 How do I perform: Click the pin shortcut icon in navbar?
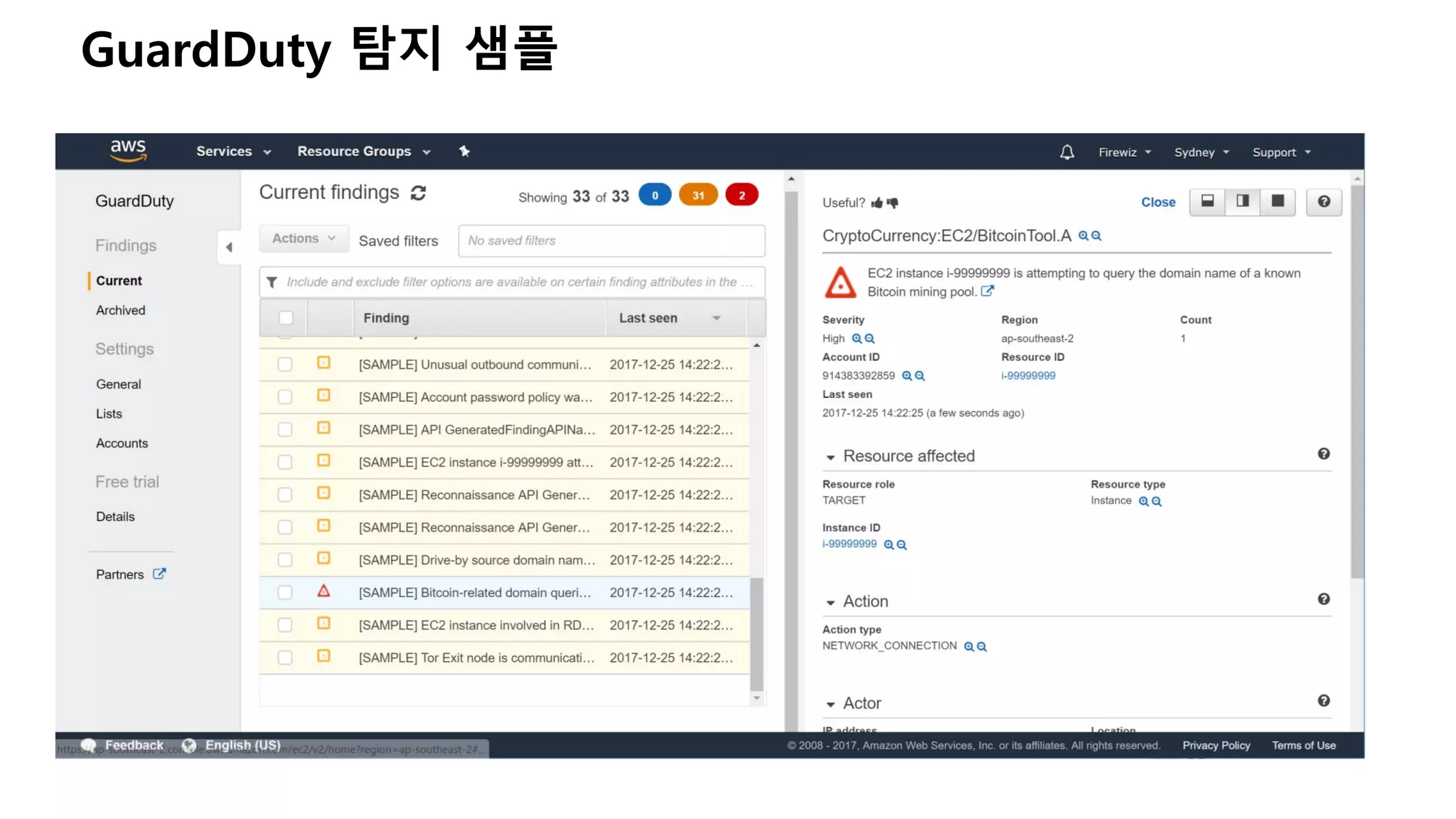[464, 151]
